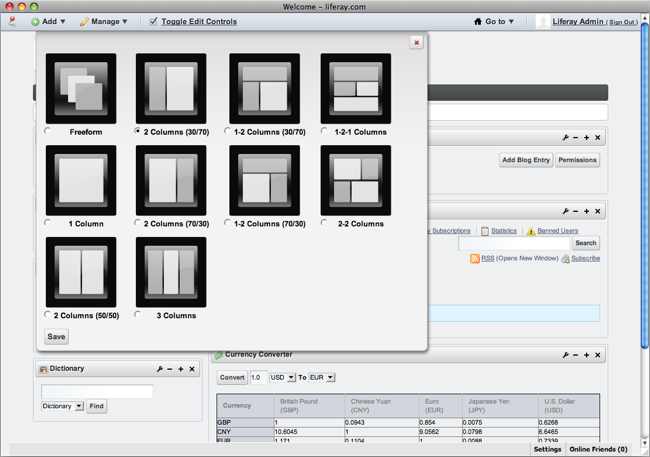Minimize the Blogs portlet with the minus icon
650x457 pixels.
[x=576, y=138]
